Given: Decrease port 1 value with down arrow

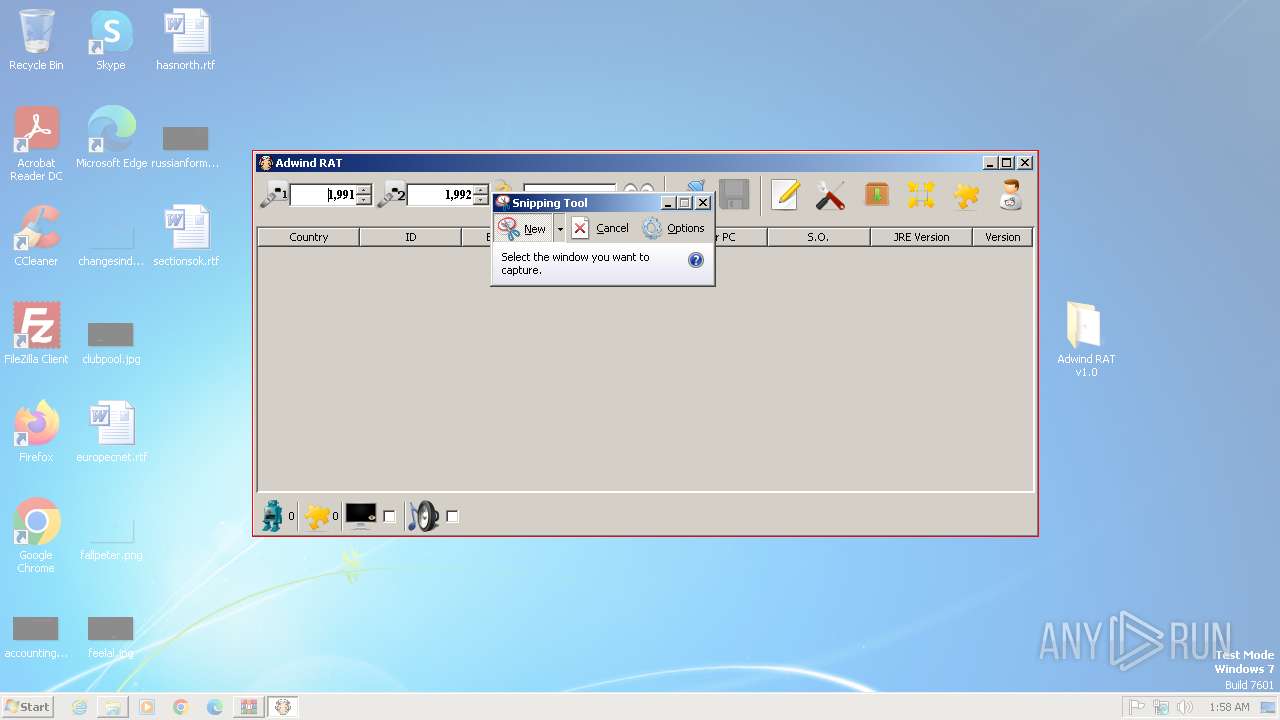Looking at the screenshot, I should click(364, 201).
